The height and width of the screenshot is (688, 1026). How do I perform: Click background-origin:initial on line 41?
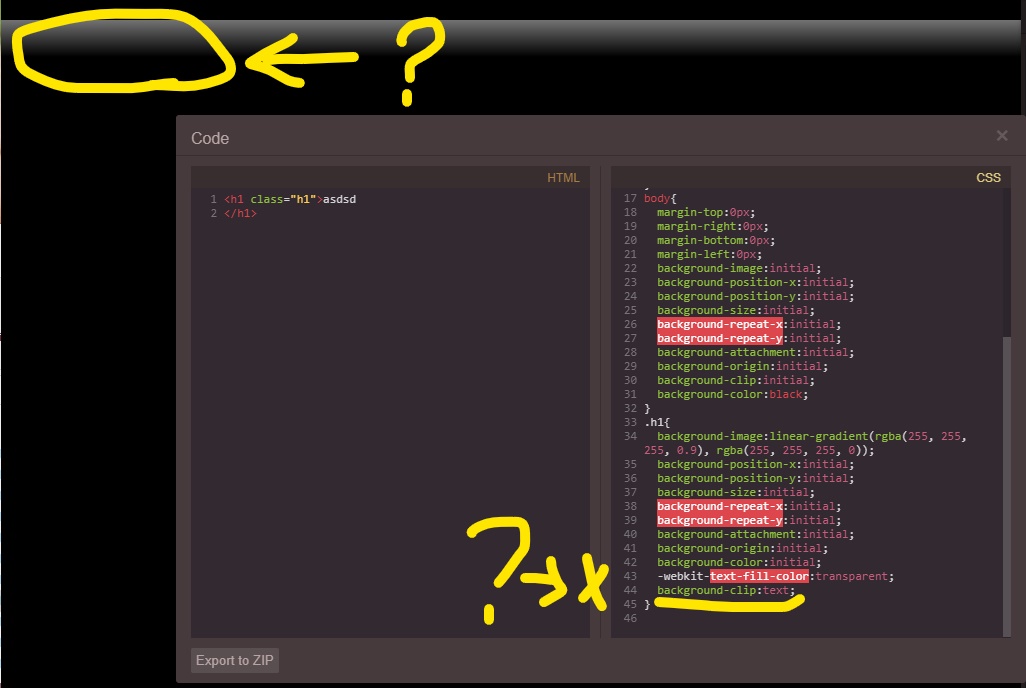742,549
